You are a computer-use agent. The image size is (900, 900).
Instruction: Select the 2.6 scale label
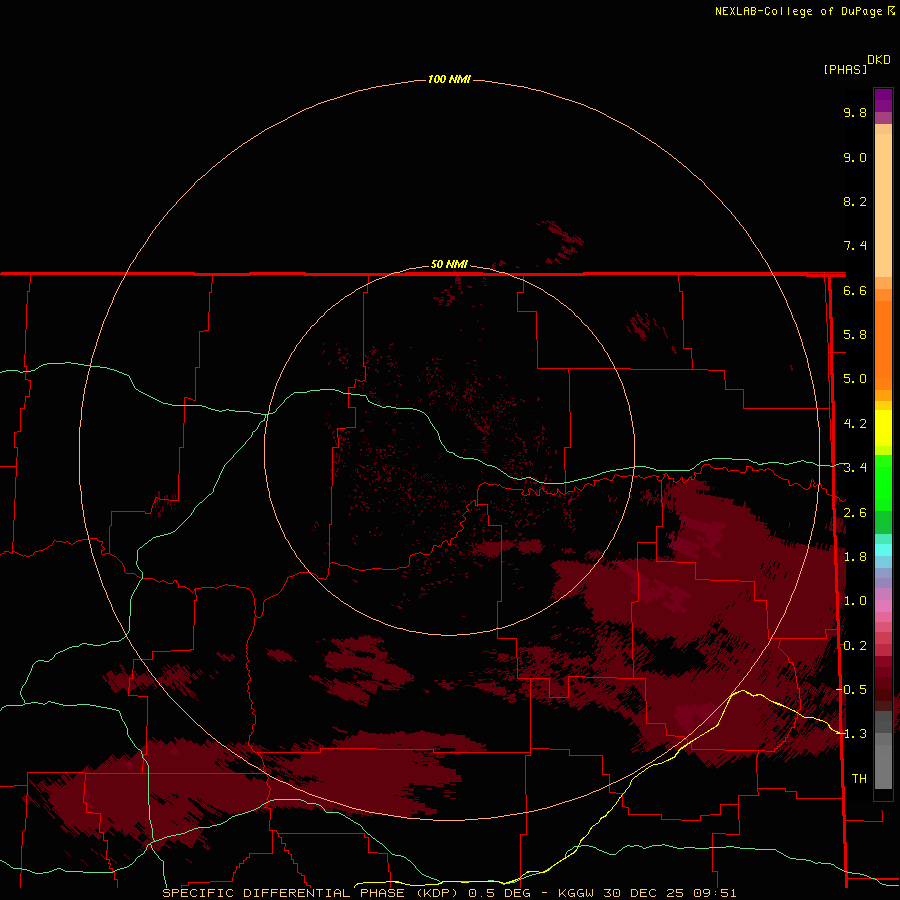pyautogui.click(x=855, y=513)
